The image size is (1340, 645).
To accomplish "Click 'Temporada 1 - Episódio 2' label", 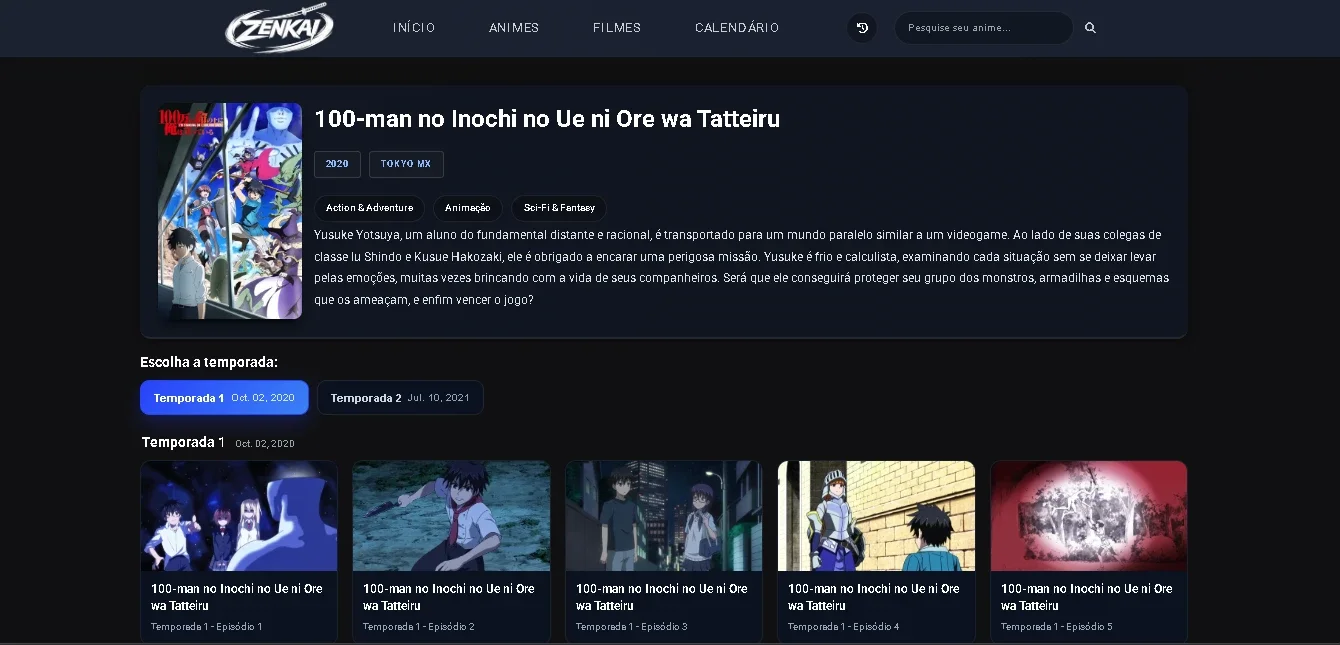I will (419, 627).
